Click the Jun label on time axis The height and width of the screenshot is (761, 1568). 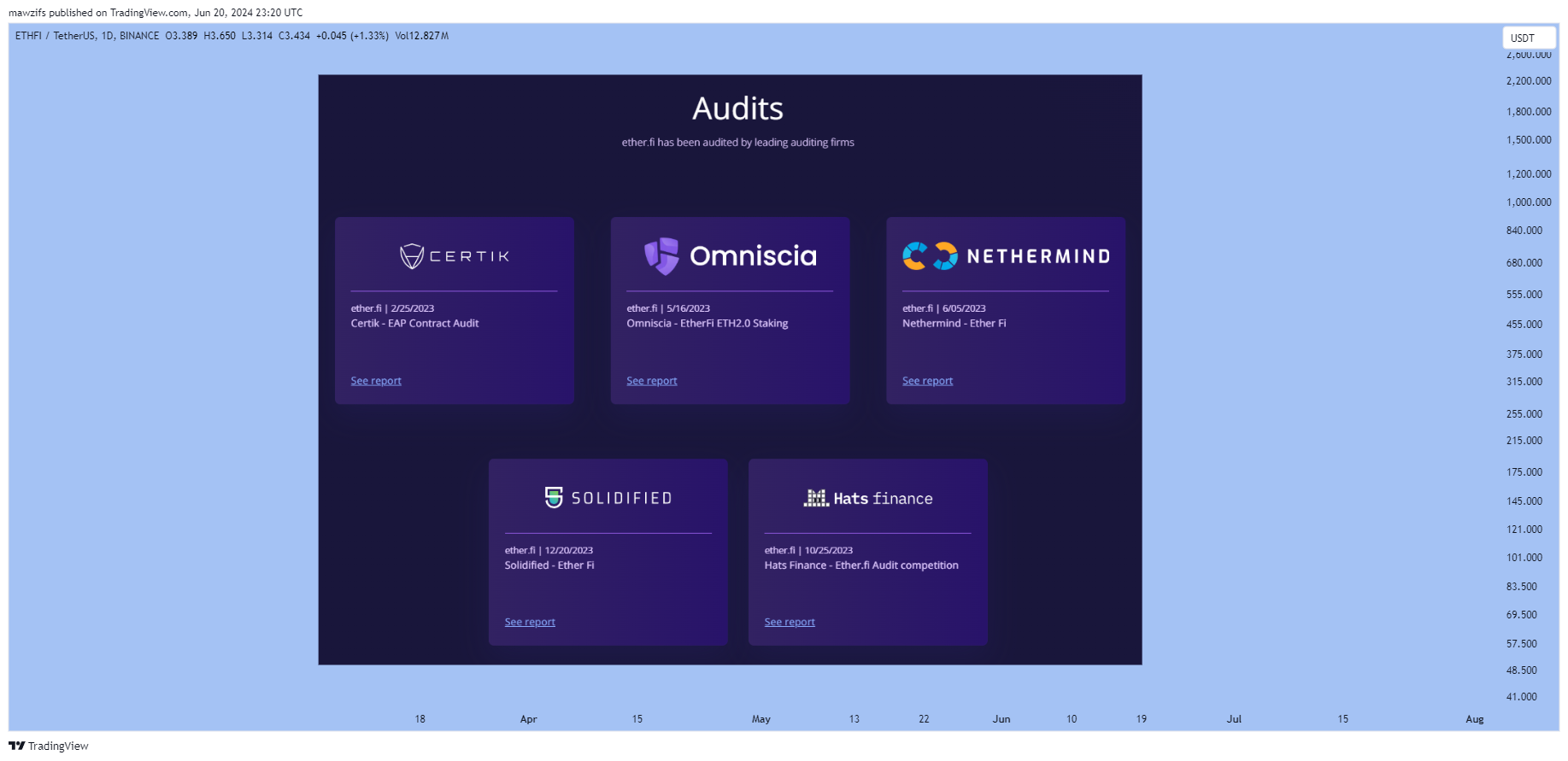(1001, 719)
